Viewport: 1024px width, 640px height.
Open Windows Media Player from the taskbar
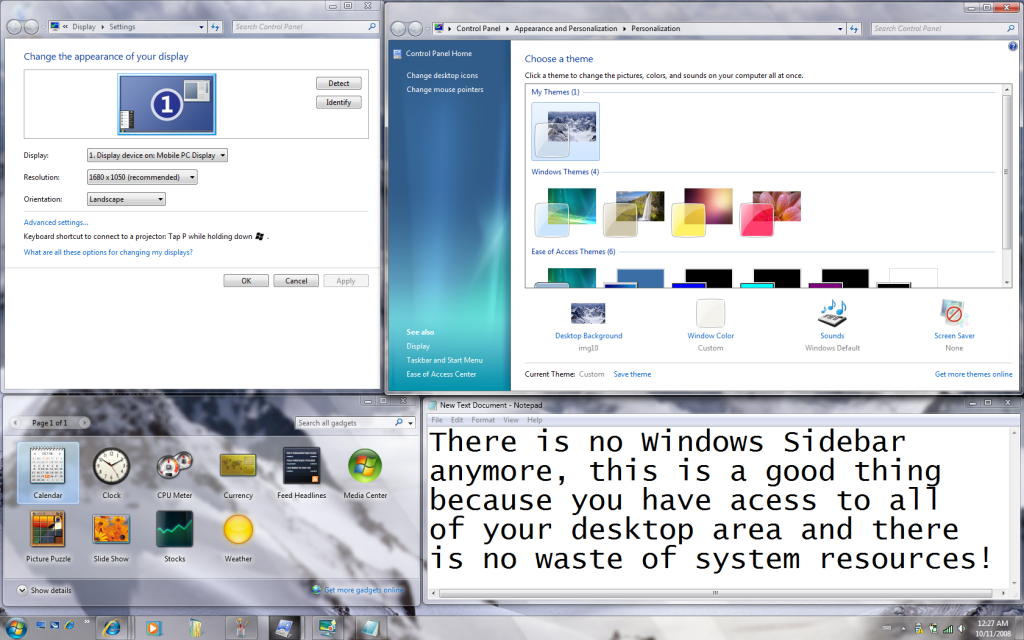(153, 628)
